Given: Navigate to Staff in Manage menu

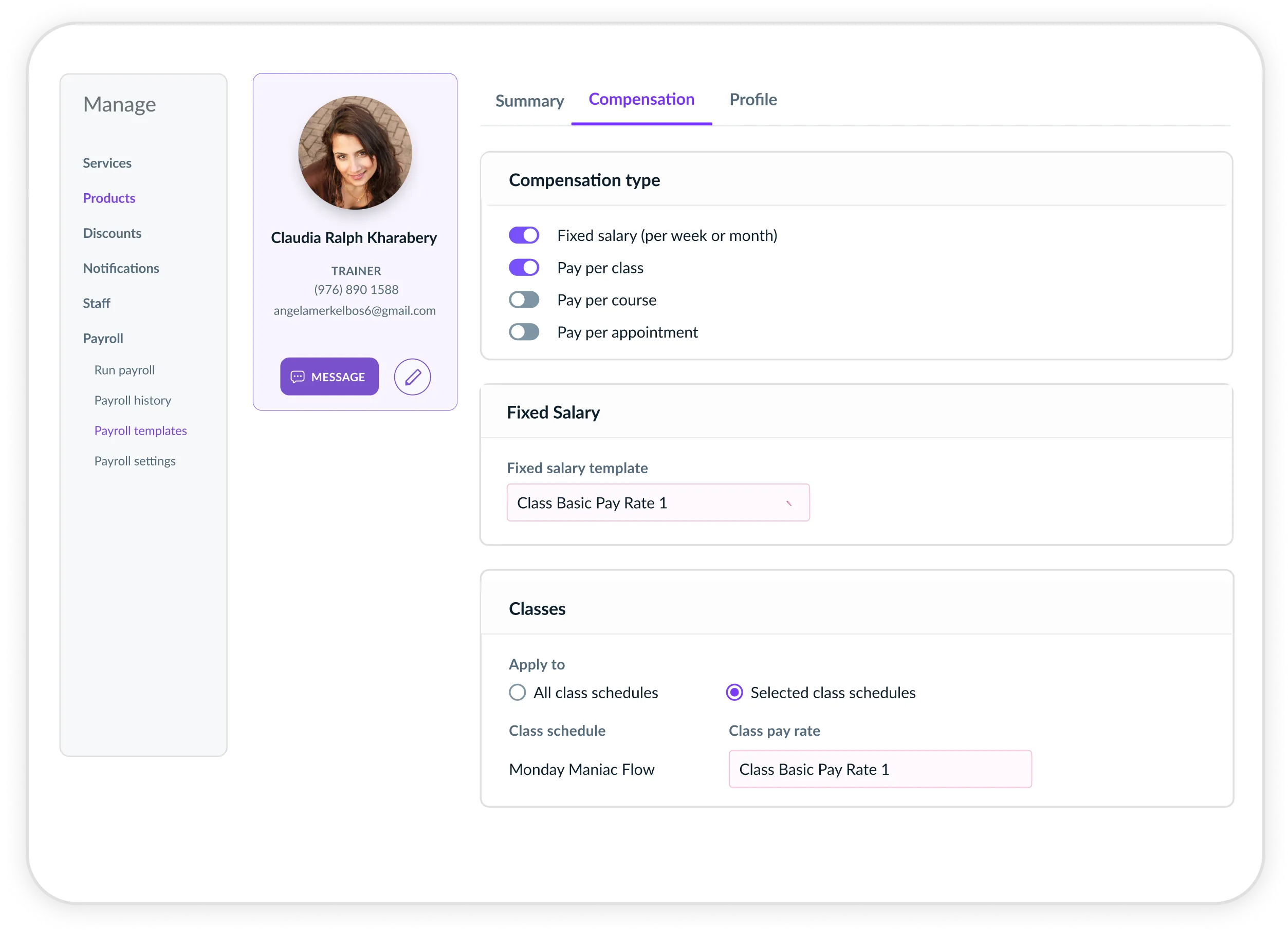Looking at the screenshot, I should click(x=97, y=304).
